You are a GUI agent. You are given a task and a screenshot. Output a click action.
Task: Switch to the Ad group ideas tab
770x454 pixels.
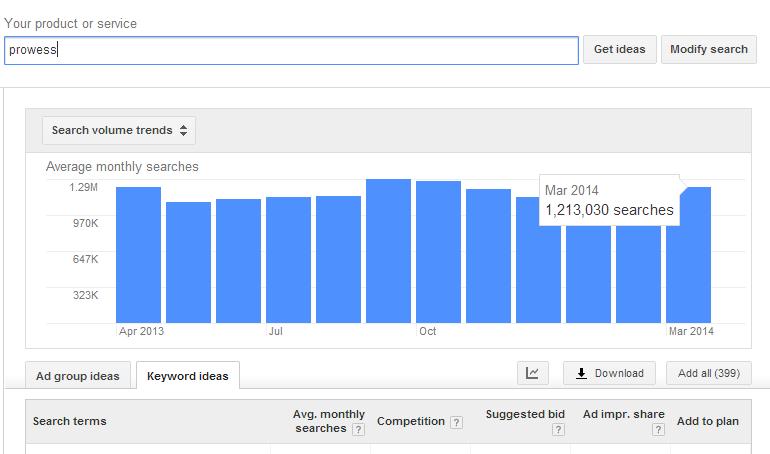[x=78, y=376]
